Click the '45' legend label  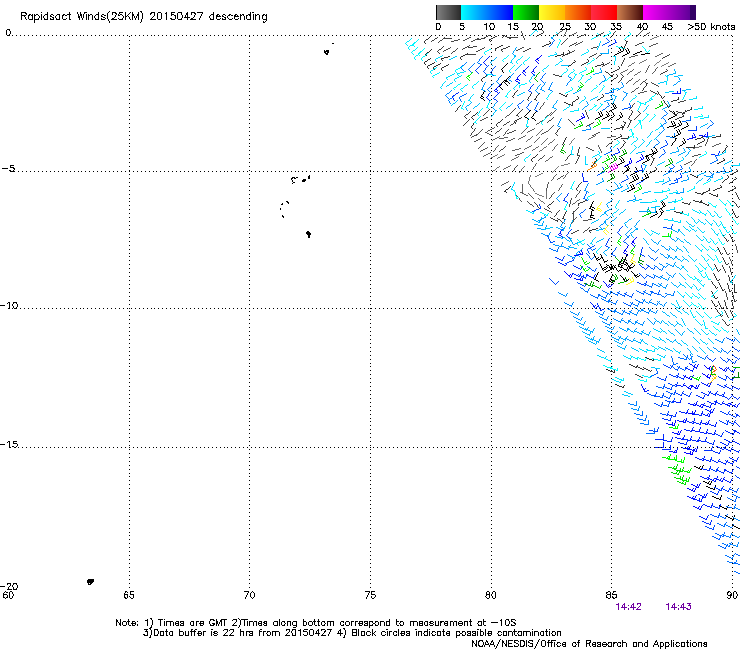click(667, 27)
